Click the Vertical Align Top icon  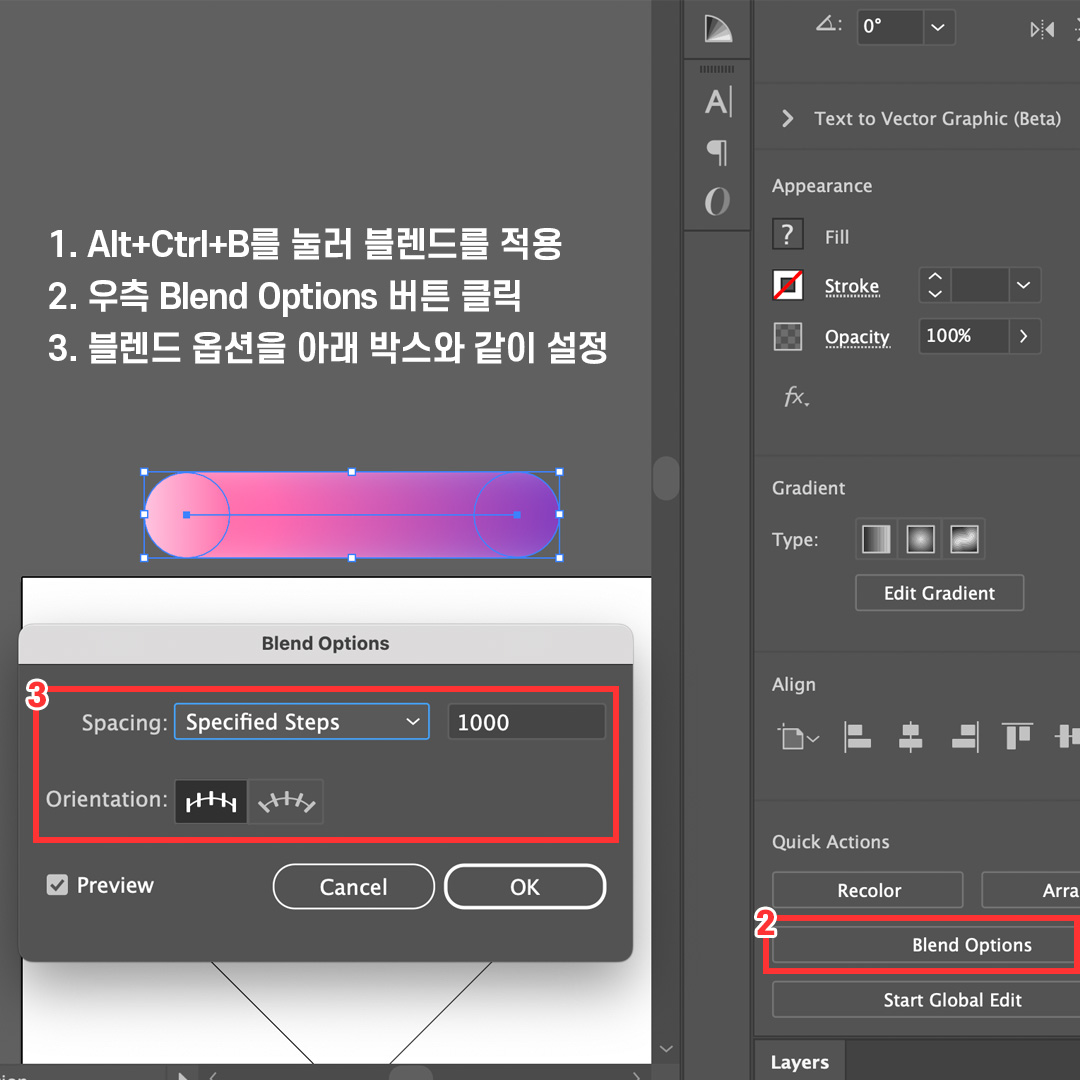click(x=1018, y=737)
